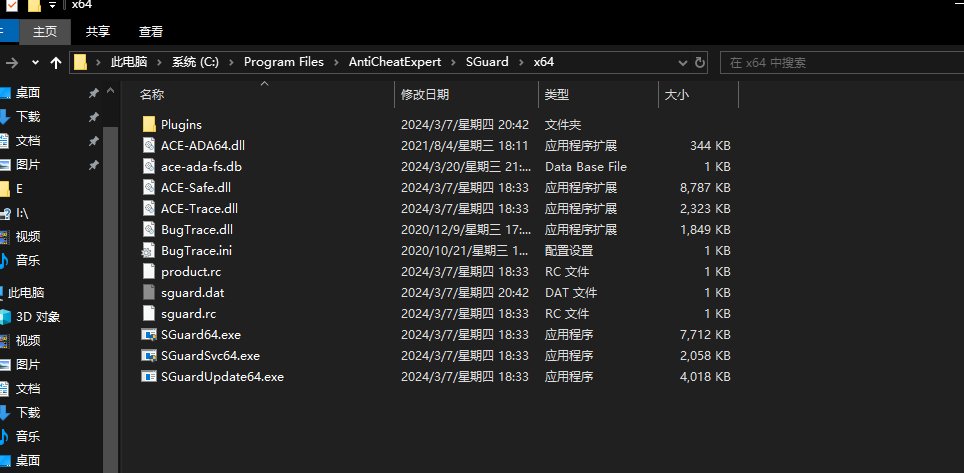Switch to the 共享 ribbon tab

pyautogui.click(x=98, y=32)
